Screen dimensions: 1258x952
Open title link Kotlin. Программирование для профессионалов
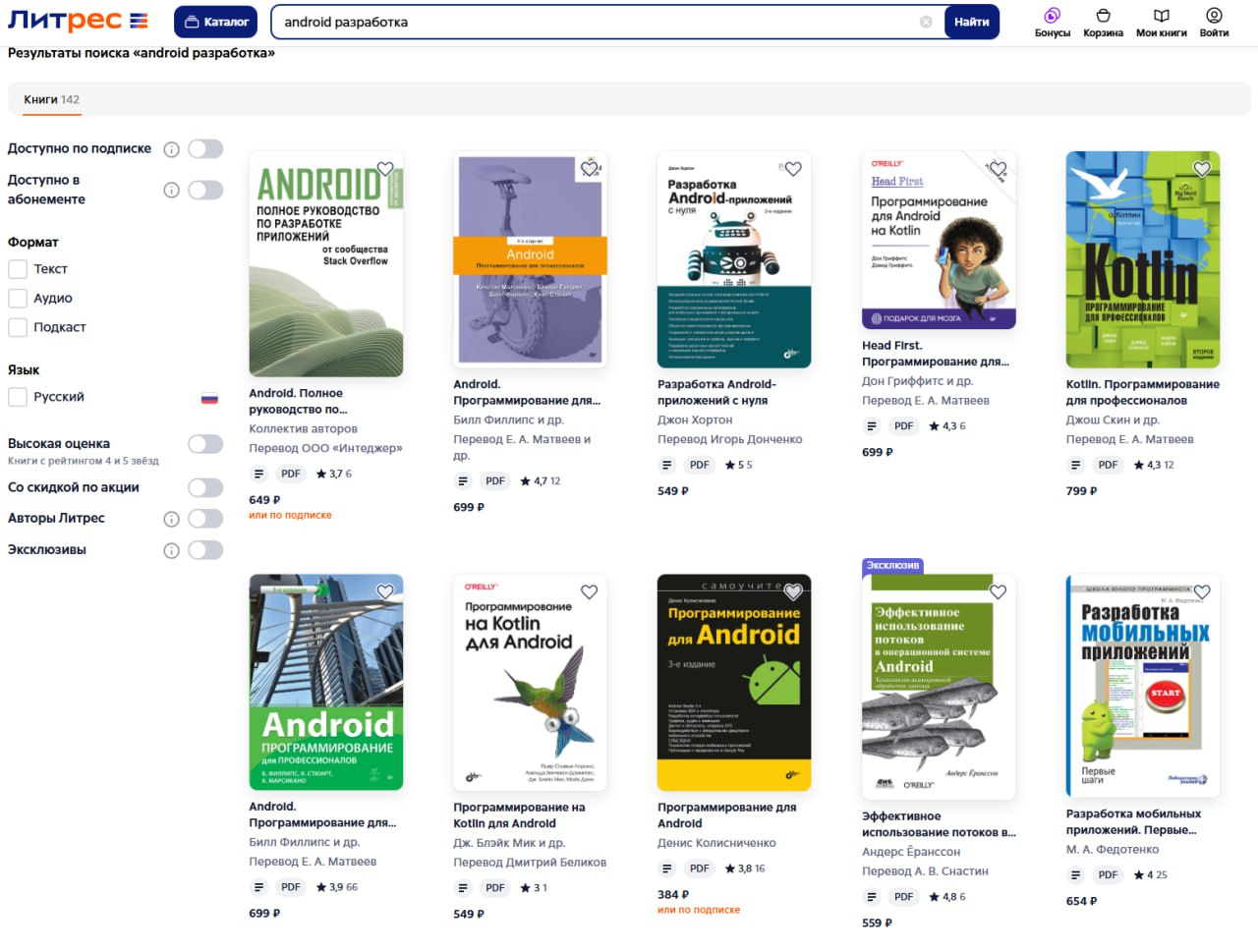tap(1142, 392)
